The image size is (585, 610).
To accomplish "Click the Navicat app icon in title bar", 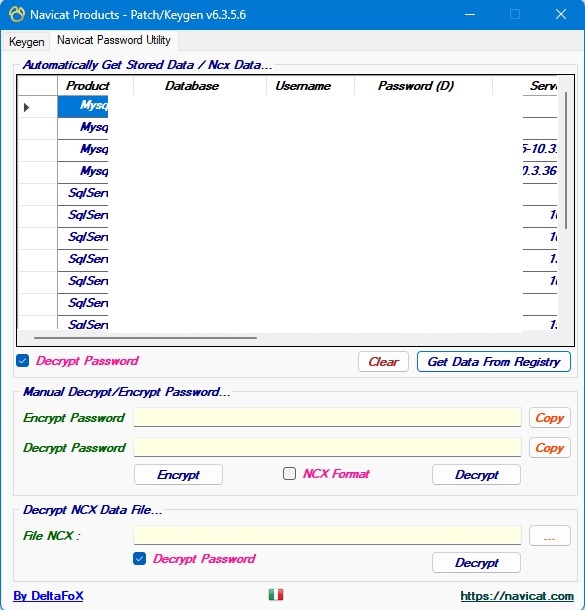I will coord(17,14).
